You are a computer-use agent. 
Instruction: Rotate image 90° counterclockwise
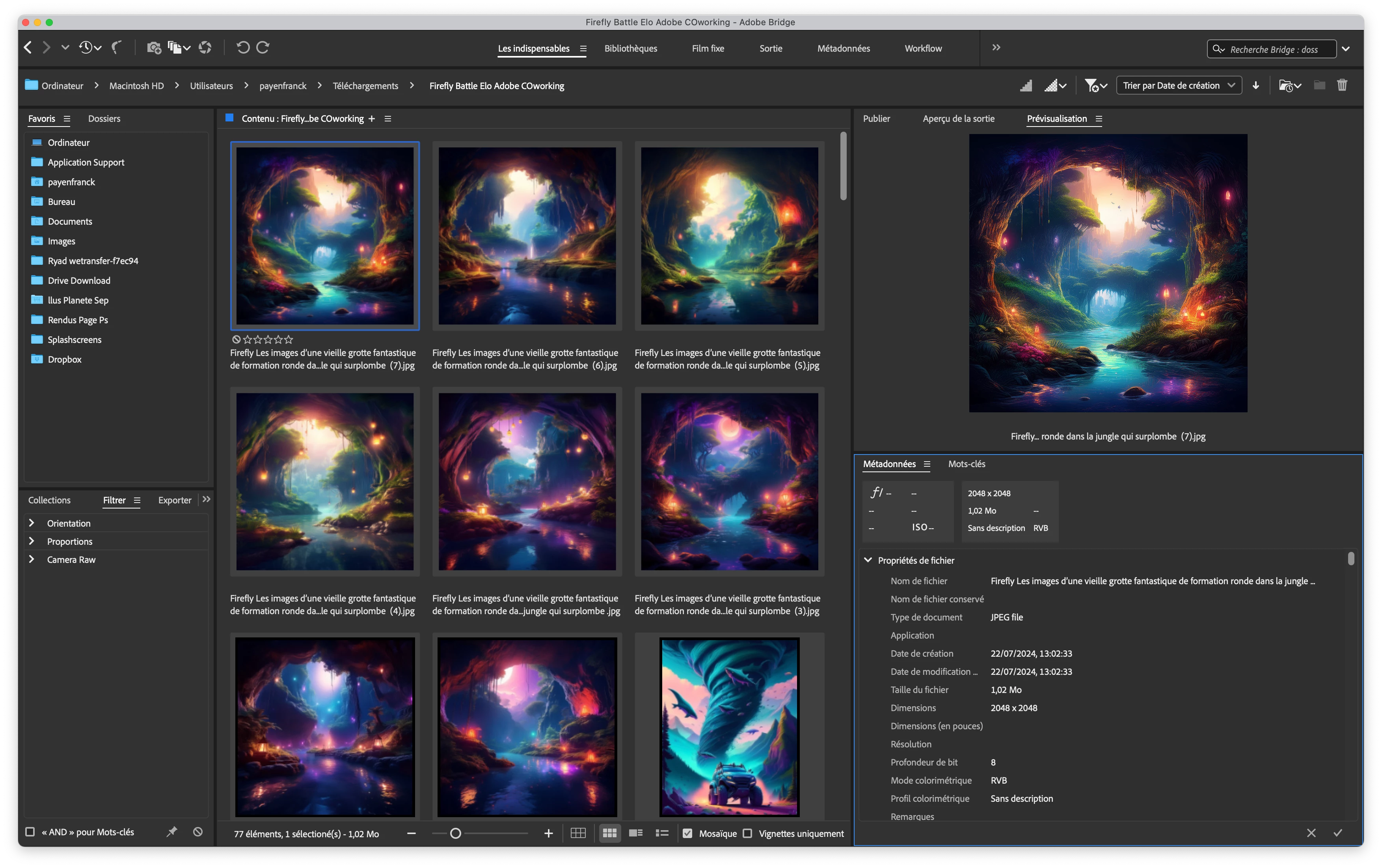click(x=243, y=48)
